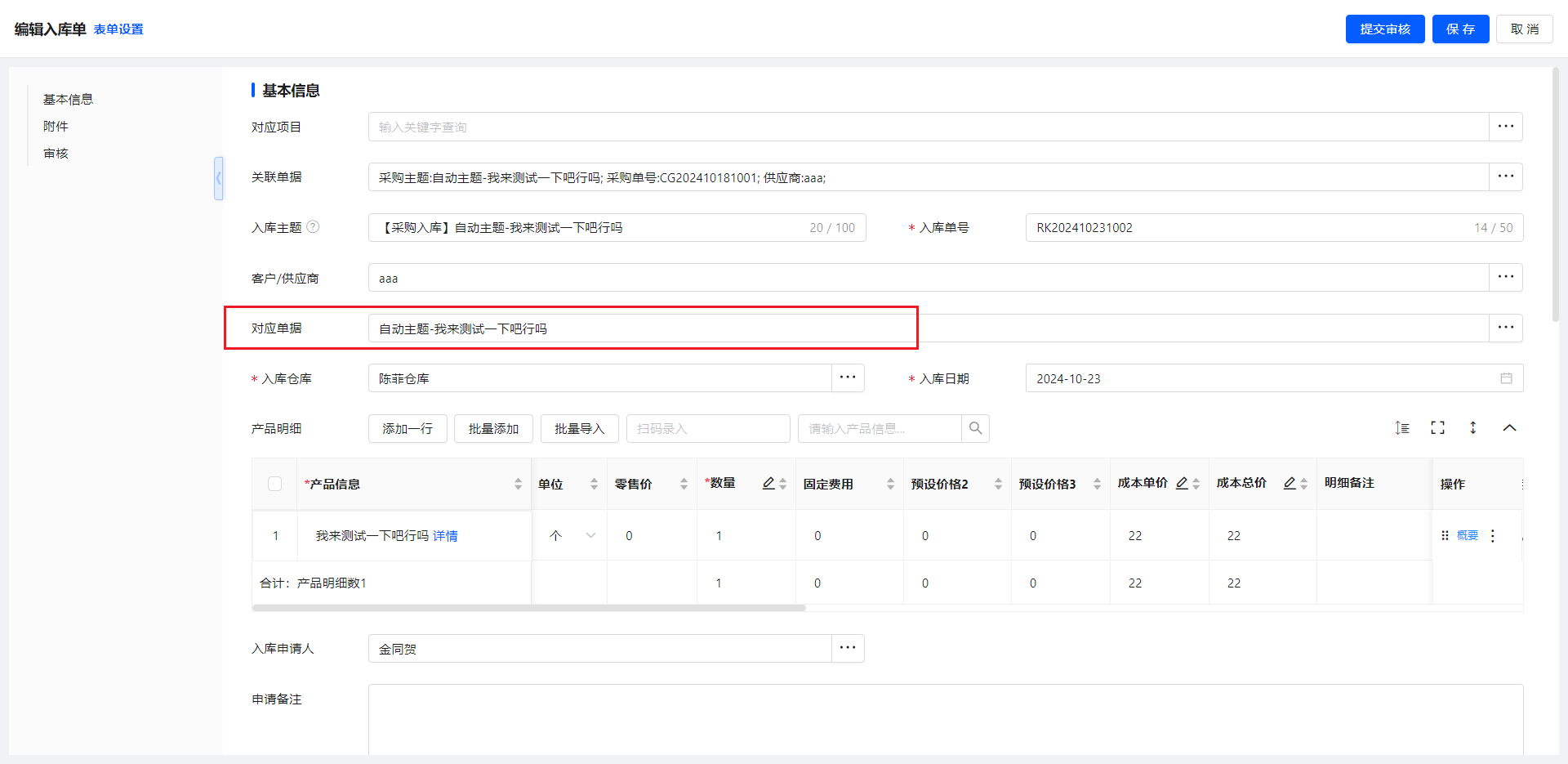Click product name 我来测试一下吧行吗 in row 1

tap(372, 536)
